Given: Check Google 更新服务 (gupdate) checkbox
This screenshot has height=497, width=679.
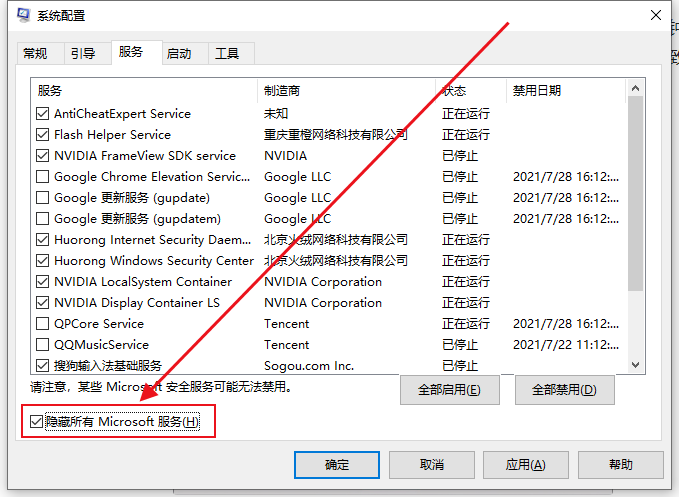Looking at the screenshot, I should click(42, 198).
